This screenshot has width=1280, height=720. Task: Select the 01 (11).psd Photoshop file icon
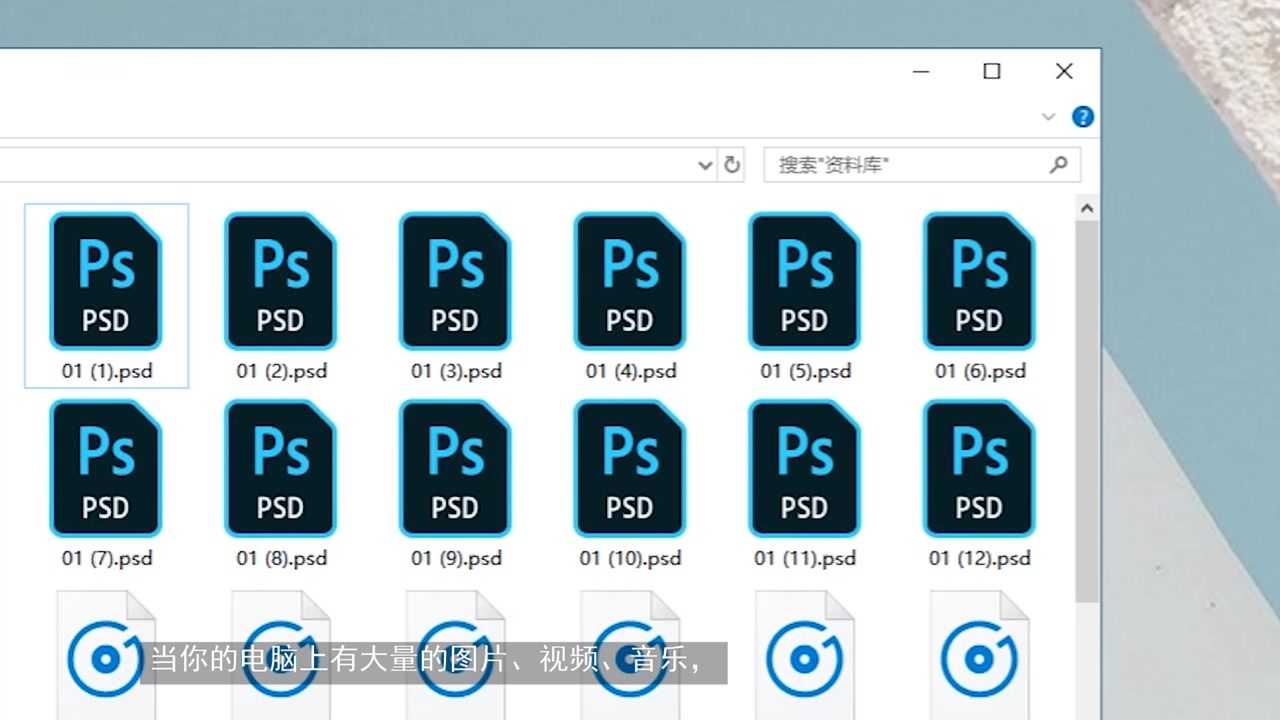click(x=805, y=468)
